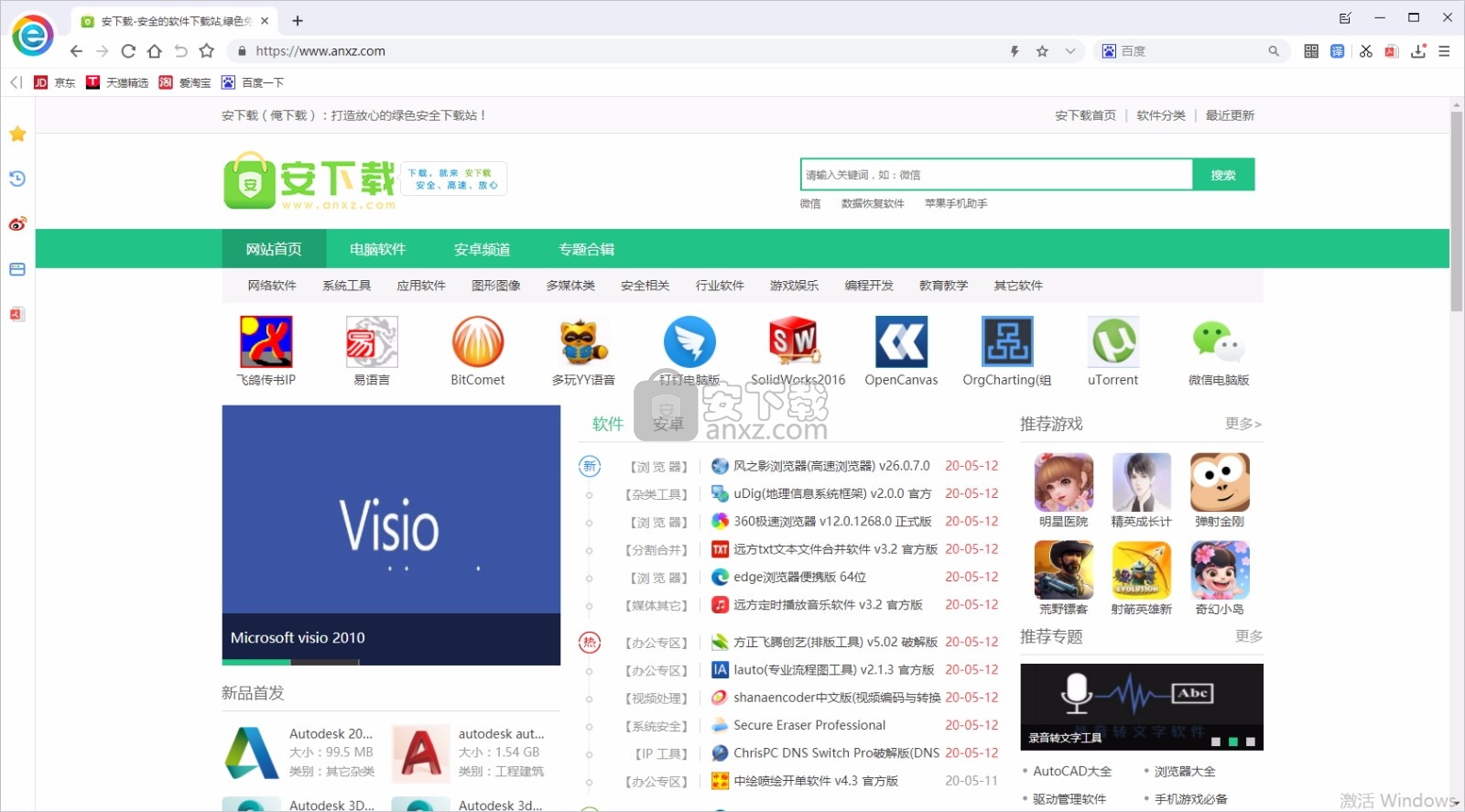Click the browser back arrow
Viewport: 1465px width, 812px height.
tap(76, 51)
